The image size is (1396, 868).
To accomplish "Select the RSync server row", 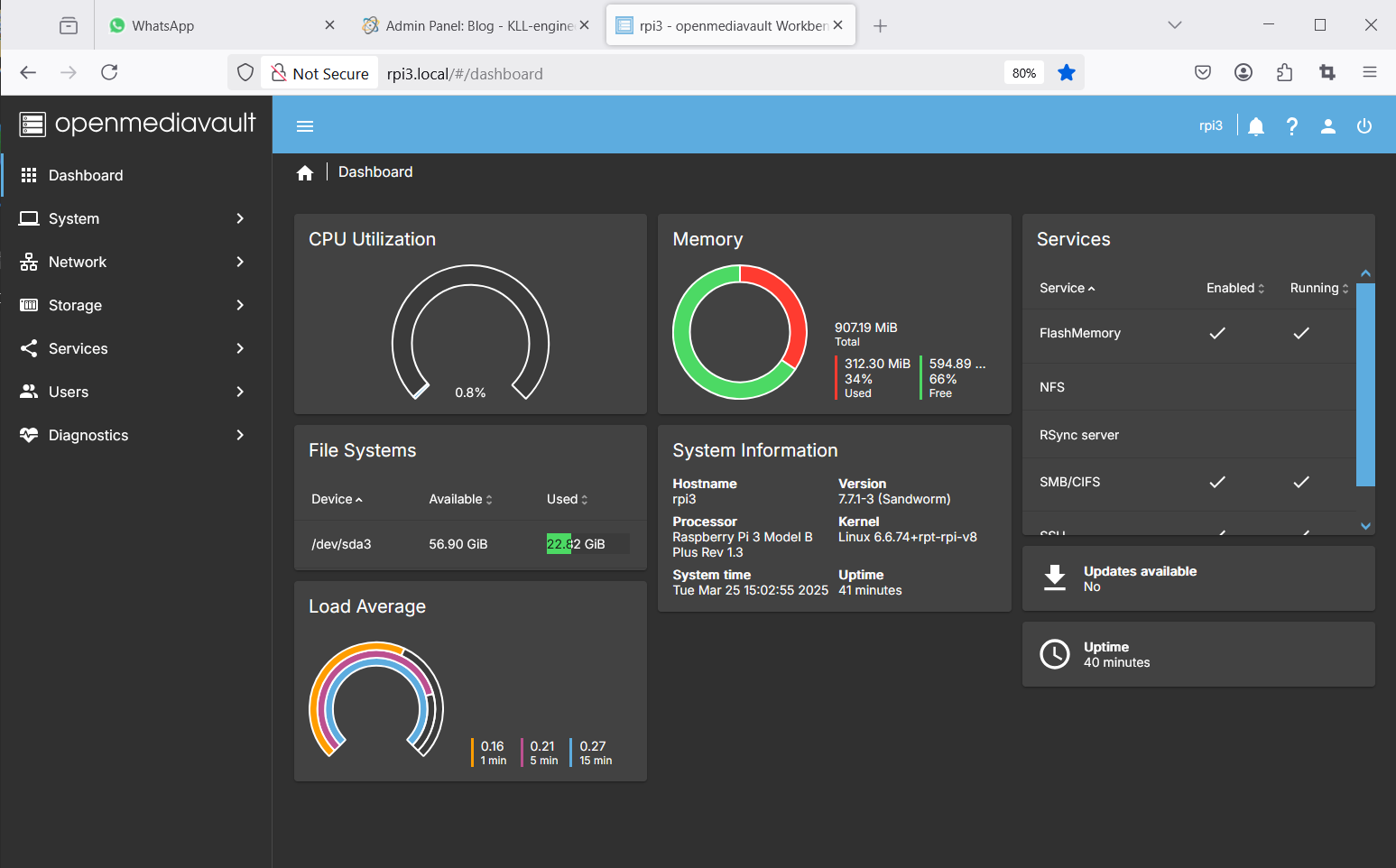I will pos(1189,435).
